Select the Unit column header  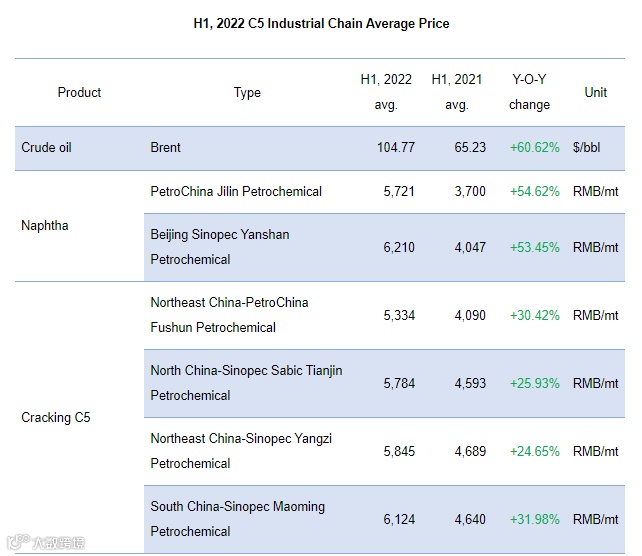coord(595,92)
